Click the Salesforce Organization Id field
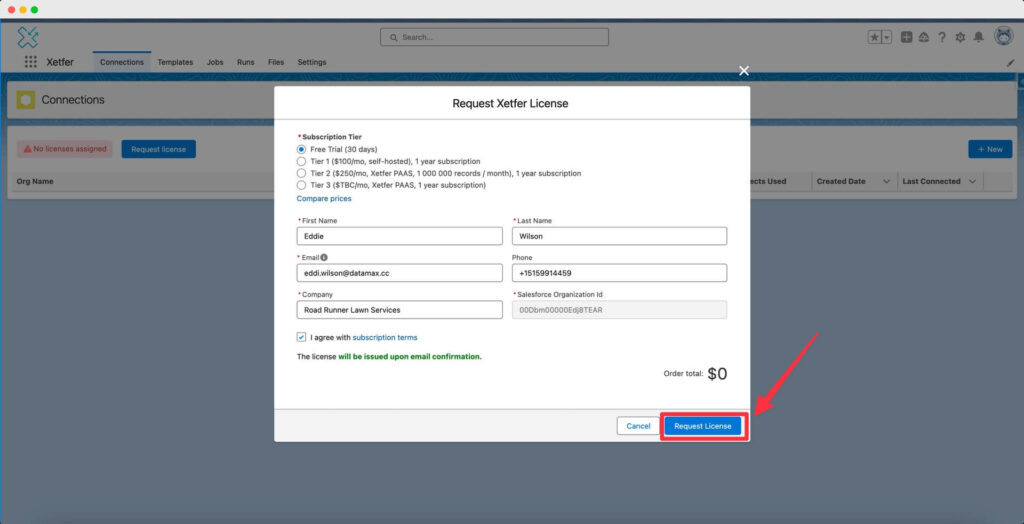Screen dimensions: 1024x524 [619, 310]
